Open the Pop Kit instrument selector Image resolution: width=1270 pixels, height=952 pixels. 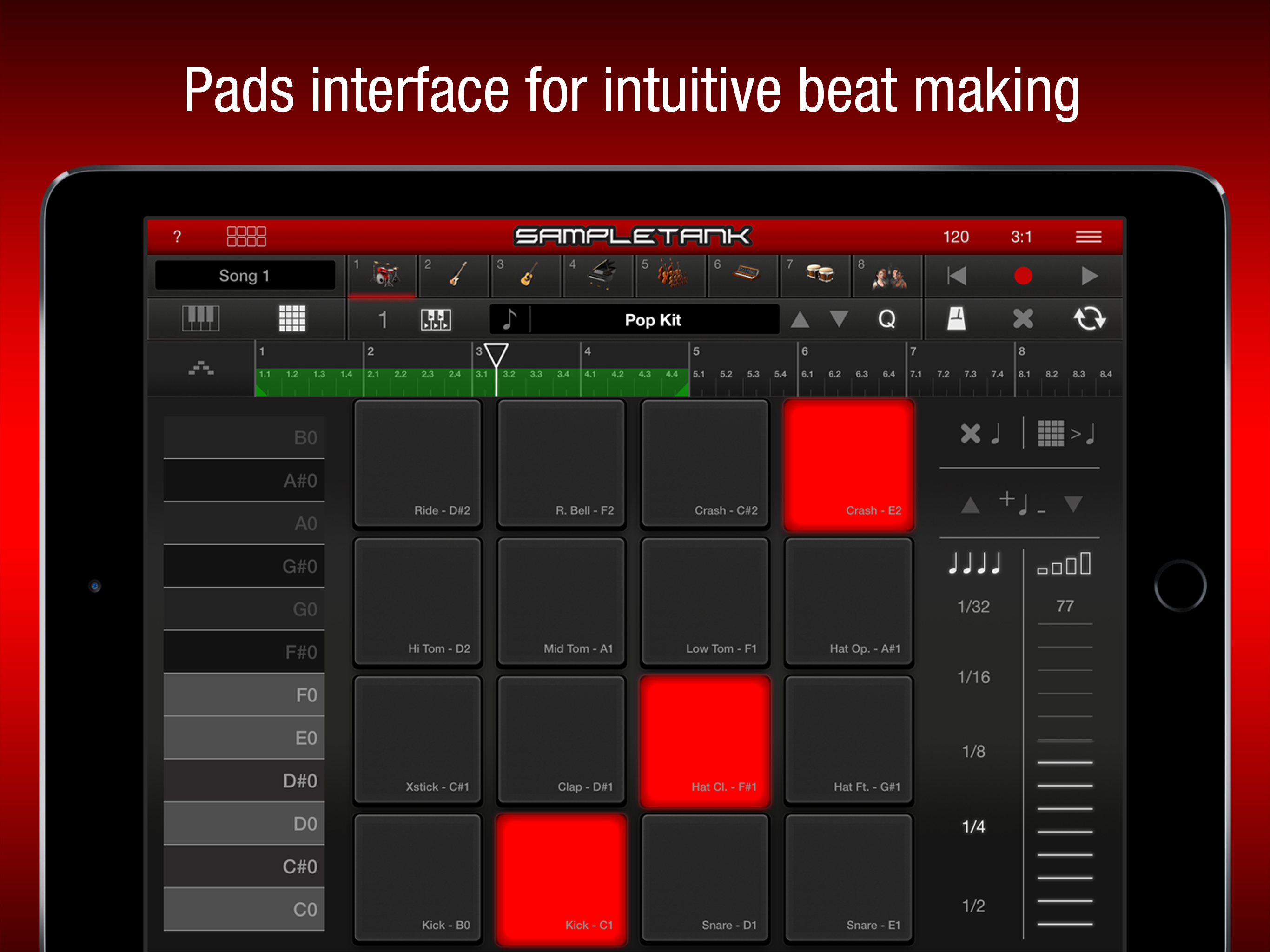pyautogui.click(x=653, y=320)
